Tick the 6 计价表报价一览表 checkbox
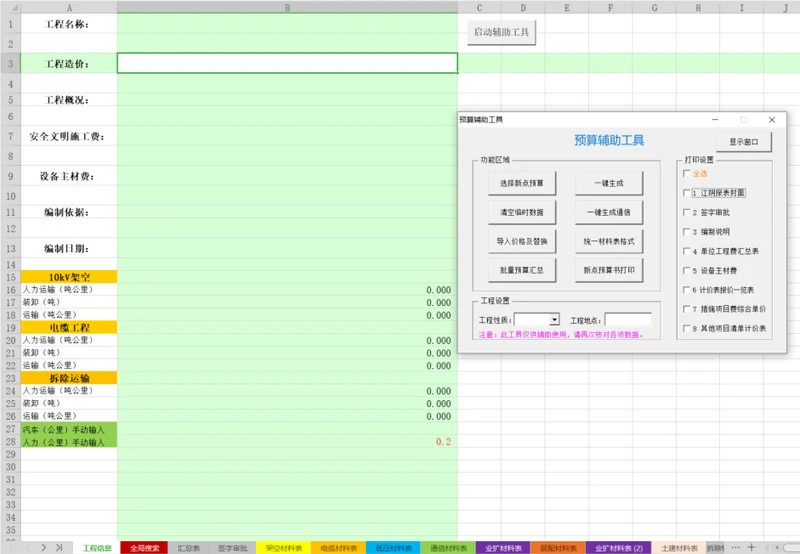The height and width of the screenshot is (554, 800). click(687, 290)
